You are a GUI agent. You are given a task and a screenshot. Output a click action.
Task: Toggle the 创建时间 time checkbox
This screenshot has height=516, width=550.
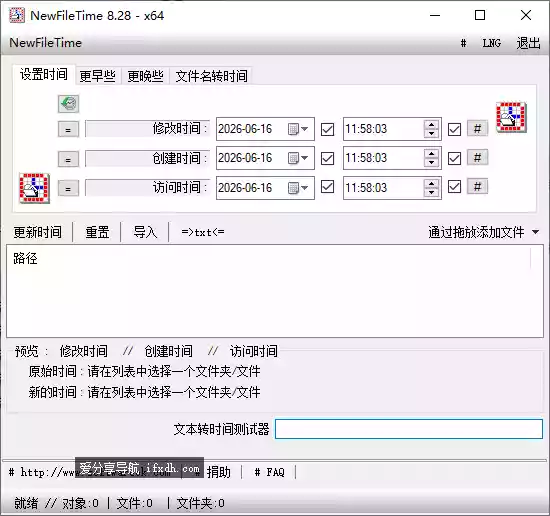(x=454, y=158)
